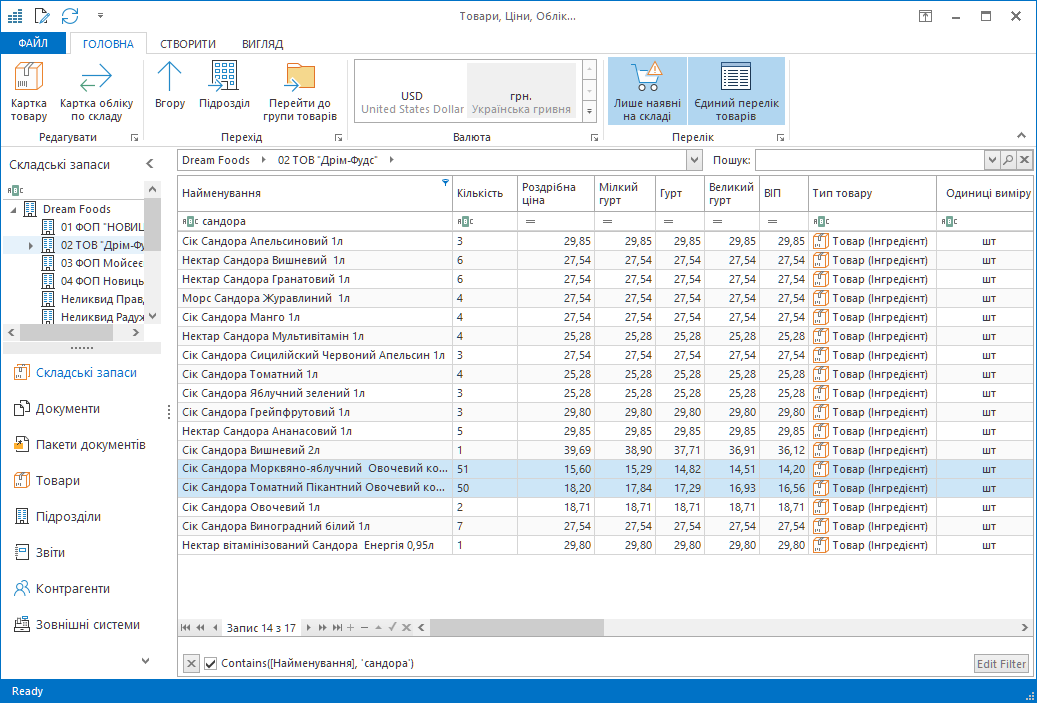Collapse the Dream Foods tree node

(x=13, y=209)
